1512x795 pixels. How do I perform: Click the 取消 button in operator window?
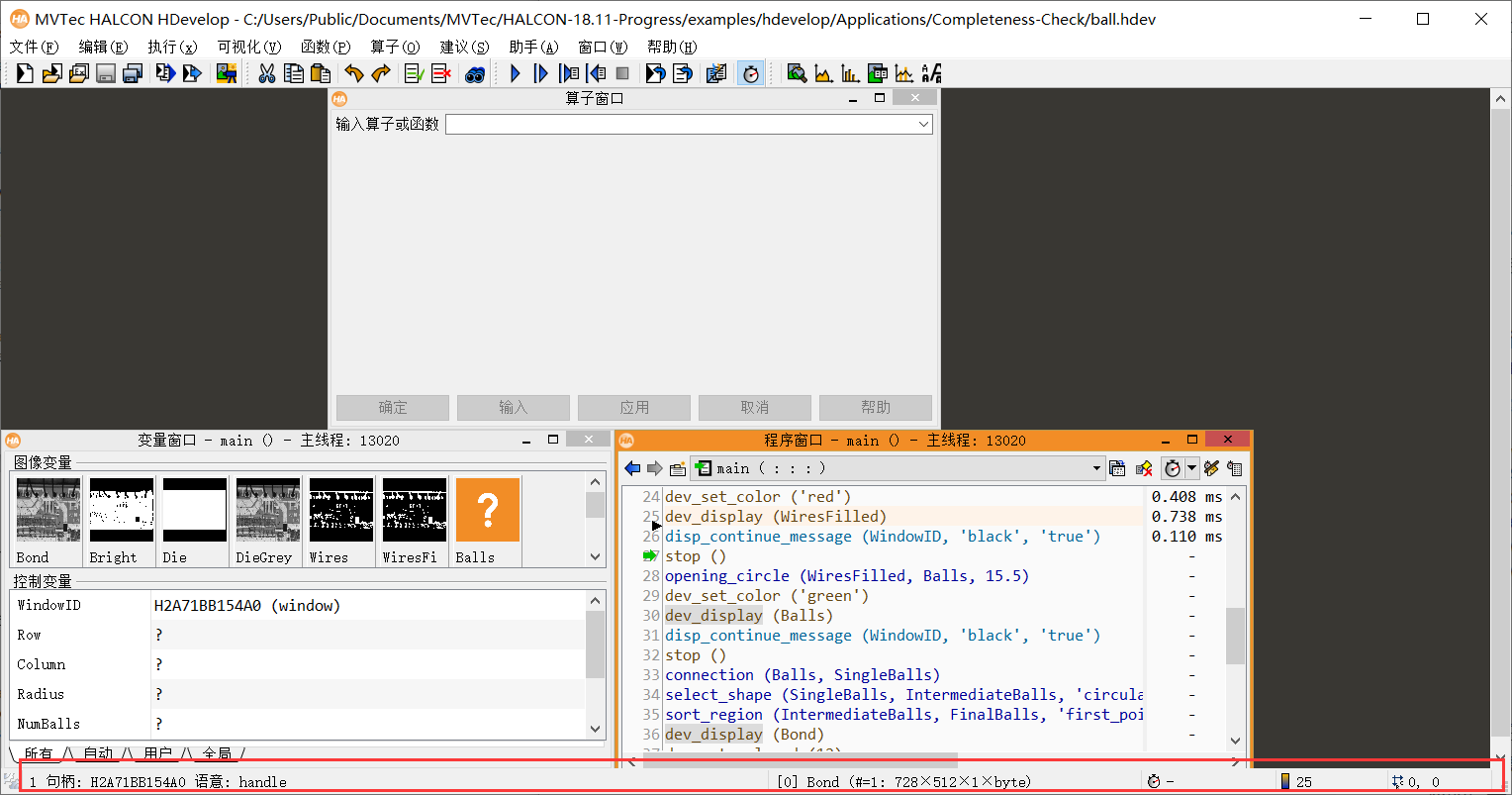point(755,408)
